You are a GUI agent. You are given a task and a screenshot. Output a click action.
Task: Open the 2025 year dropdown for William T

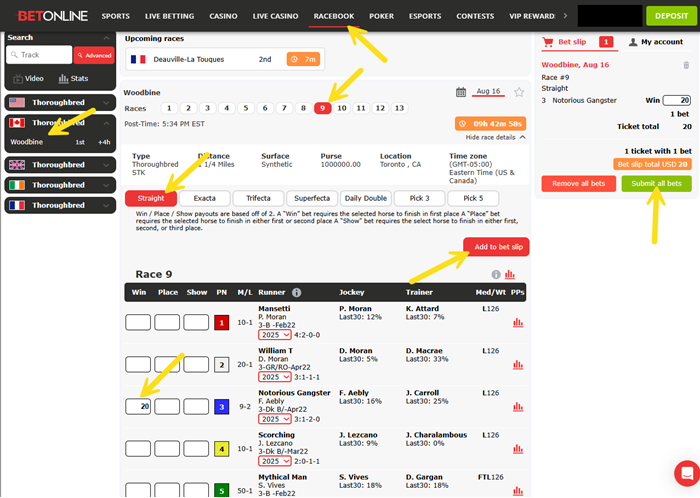point(274,377)
